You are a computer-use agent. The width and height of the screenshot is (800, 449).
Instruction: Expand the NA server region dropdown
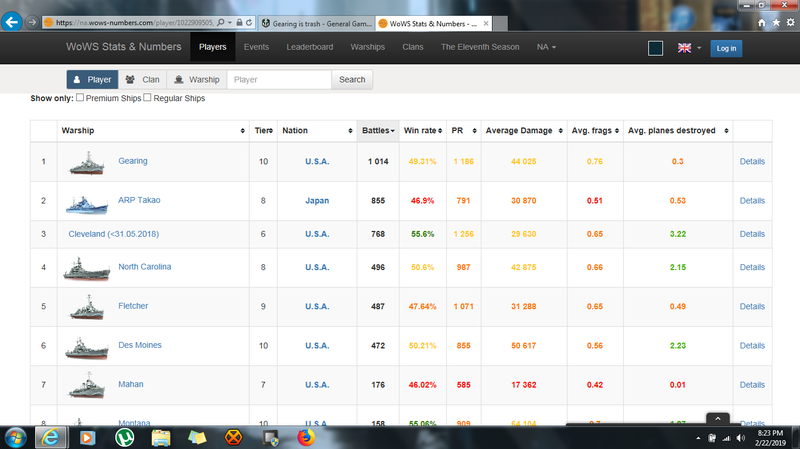click(x=546, y=47)
